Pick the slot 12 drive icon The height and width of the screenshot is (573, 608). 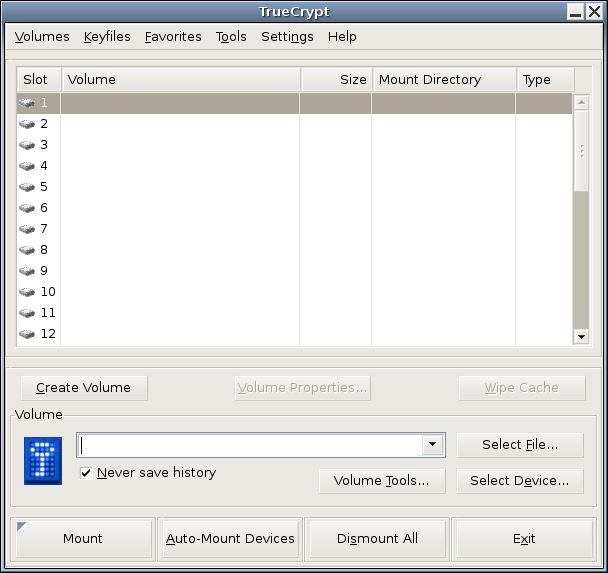27,334
